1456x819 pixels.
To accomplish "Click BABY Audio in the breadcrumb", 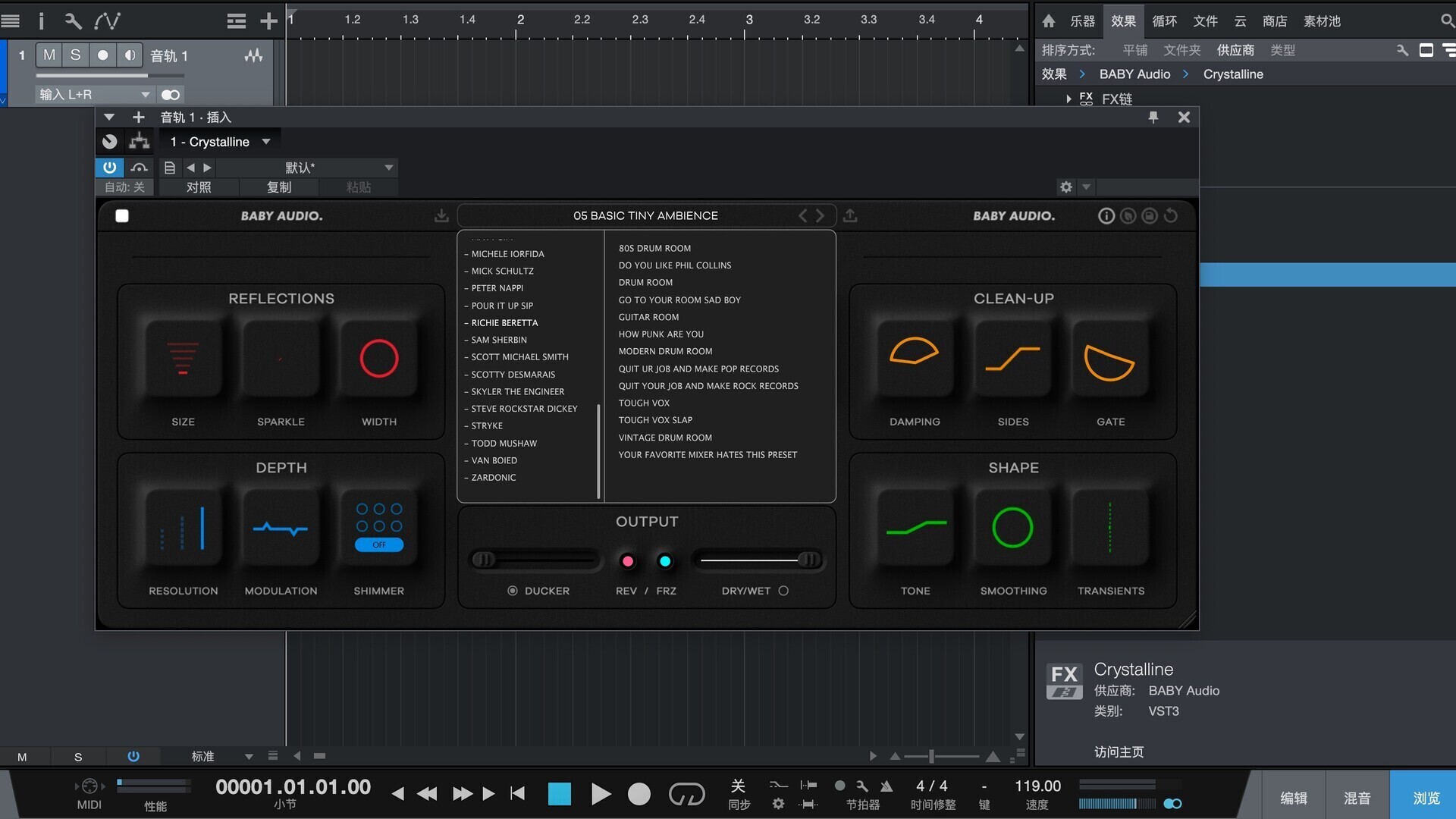I will 1134,74.
